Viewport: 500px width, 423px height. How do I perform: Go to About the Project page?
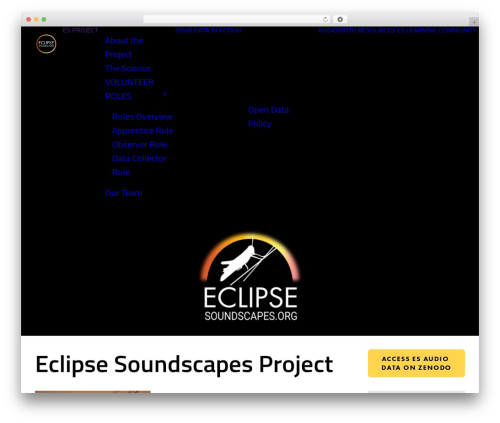pyautogui.click(x=124, y=47)
